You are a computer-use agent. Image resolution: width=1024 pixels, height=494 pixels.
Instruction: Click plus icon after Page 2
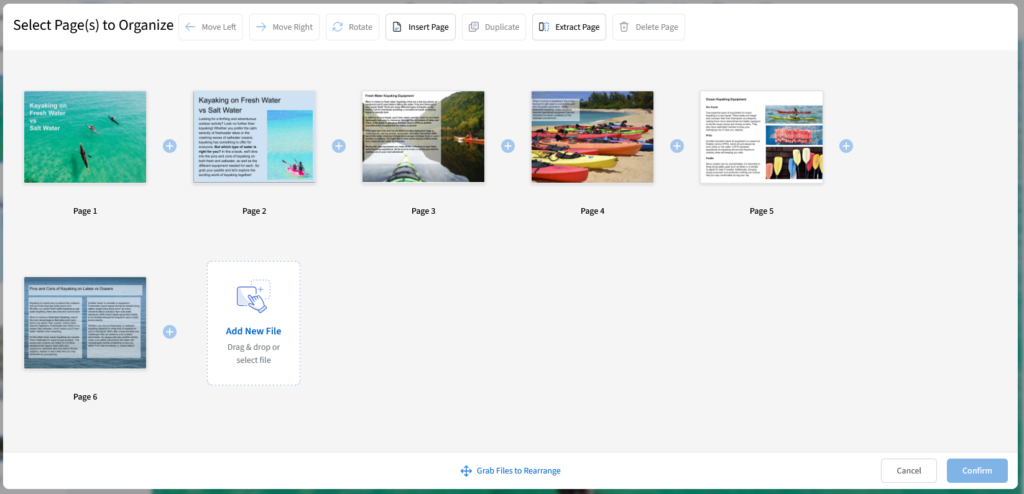[x=338, y=146]
